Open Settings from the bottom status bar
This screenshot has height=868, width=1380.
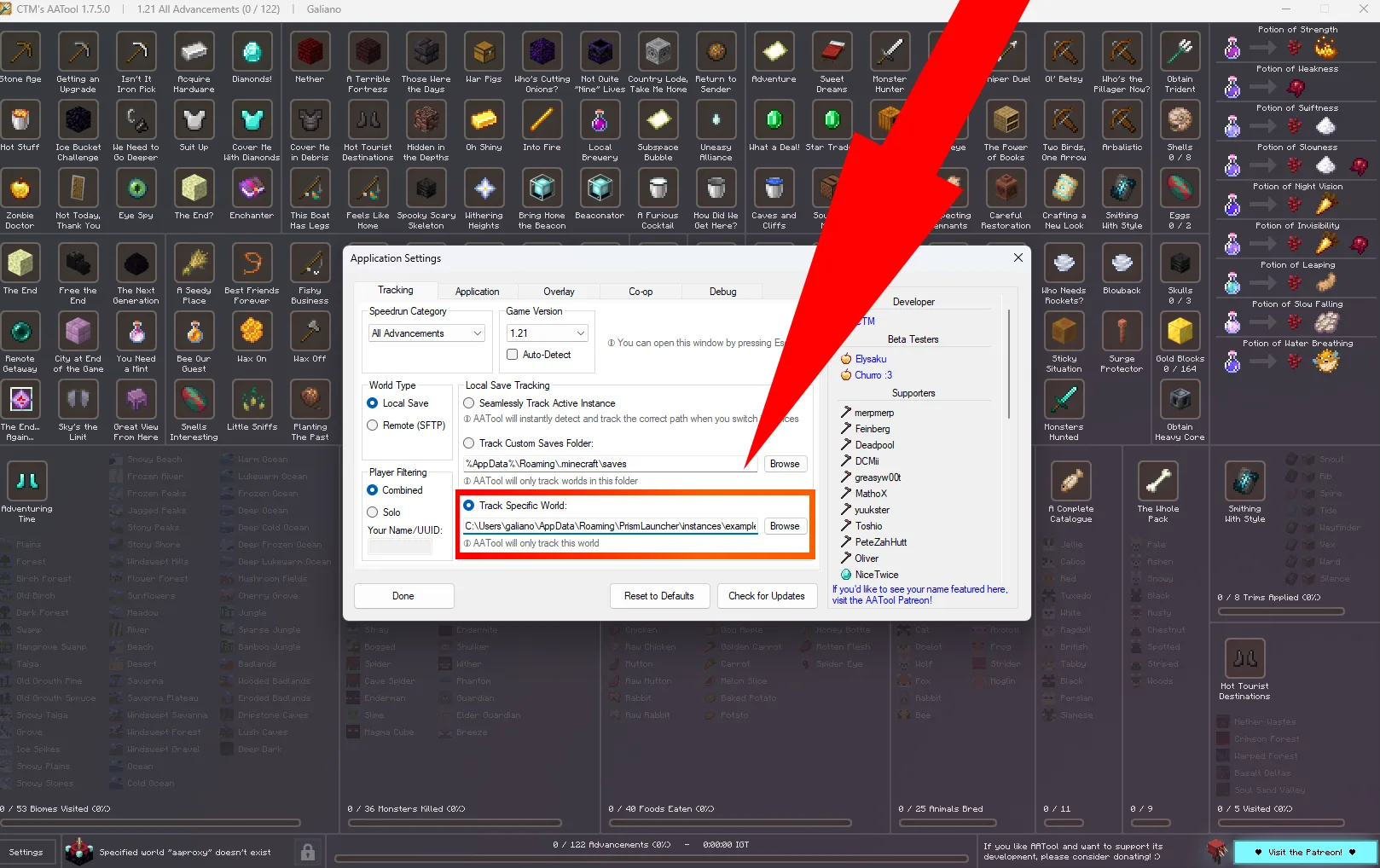pyautogui.click(x=26, y=852)
